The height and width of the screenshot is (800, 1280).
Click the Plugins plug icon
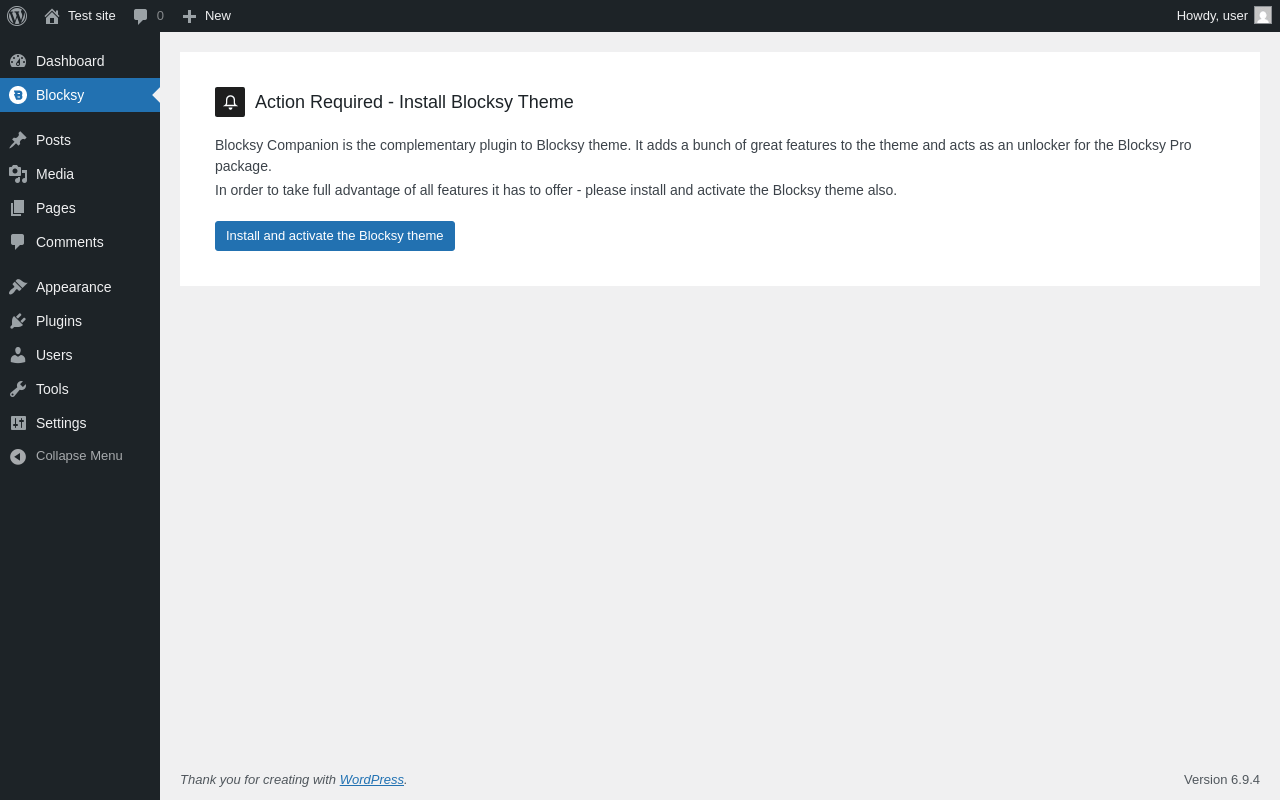coord(18,321)
